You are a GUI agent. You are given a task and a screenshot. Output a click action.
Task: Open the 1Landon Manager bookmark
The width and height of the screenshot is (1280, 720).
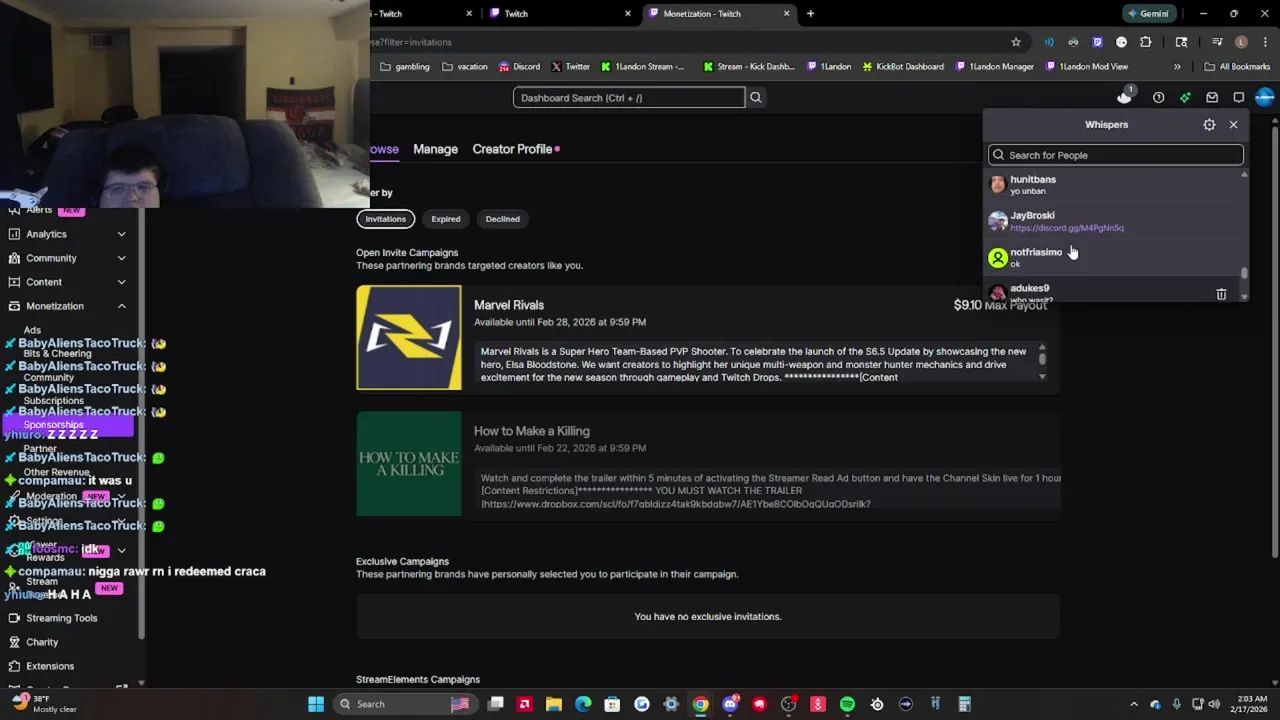click(995, 67)
